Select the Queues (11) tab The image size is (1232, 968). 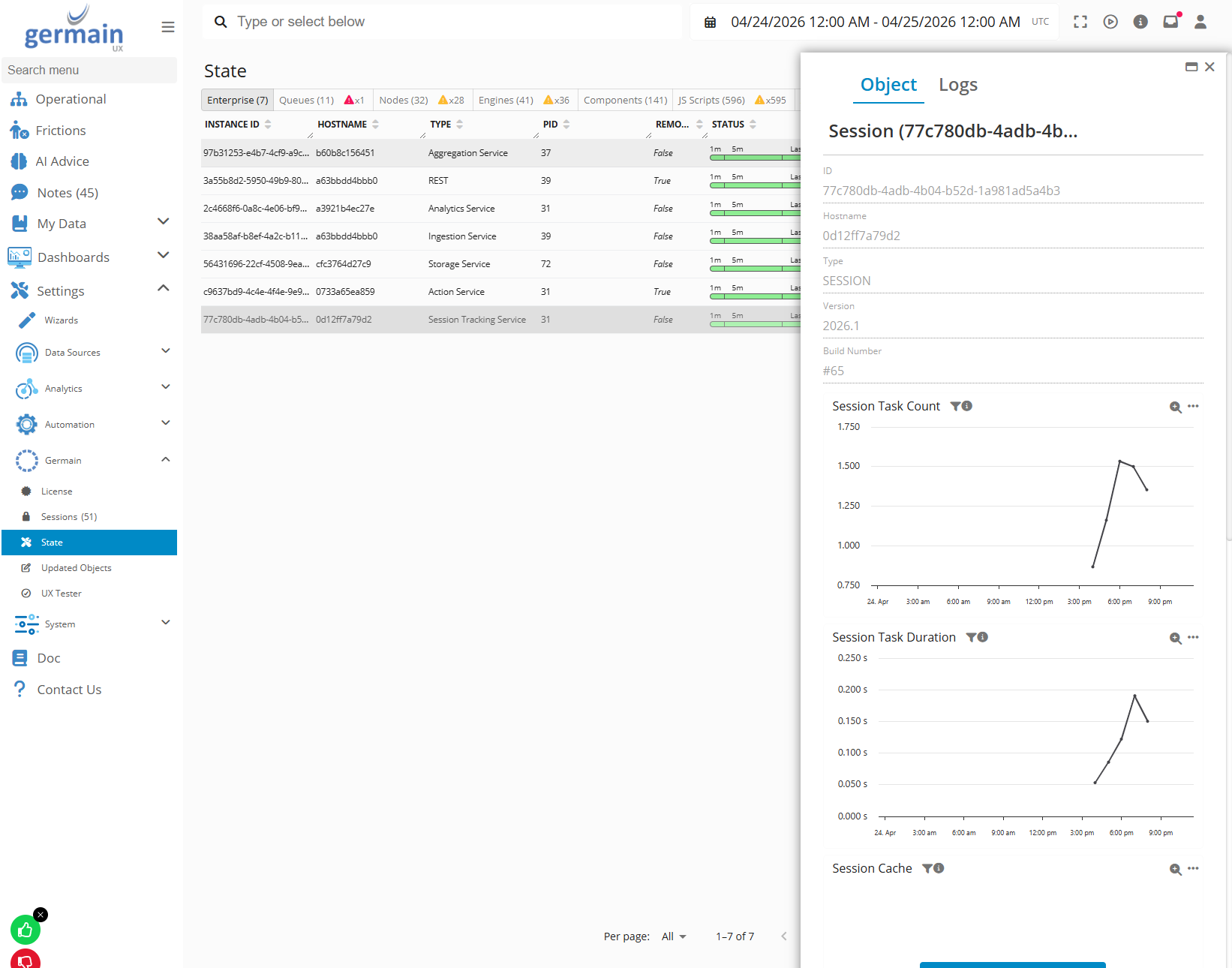coord(306,100)
